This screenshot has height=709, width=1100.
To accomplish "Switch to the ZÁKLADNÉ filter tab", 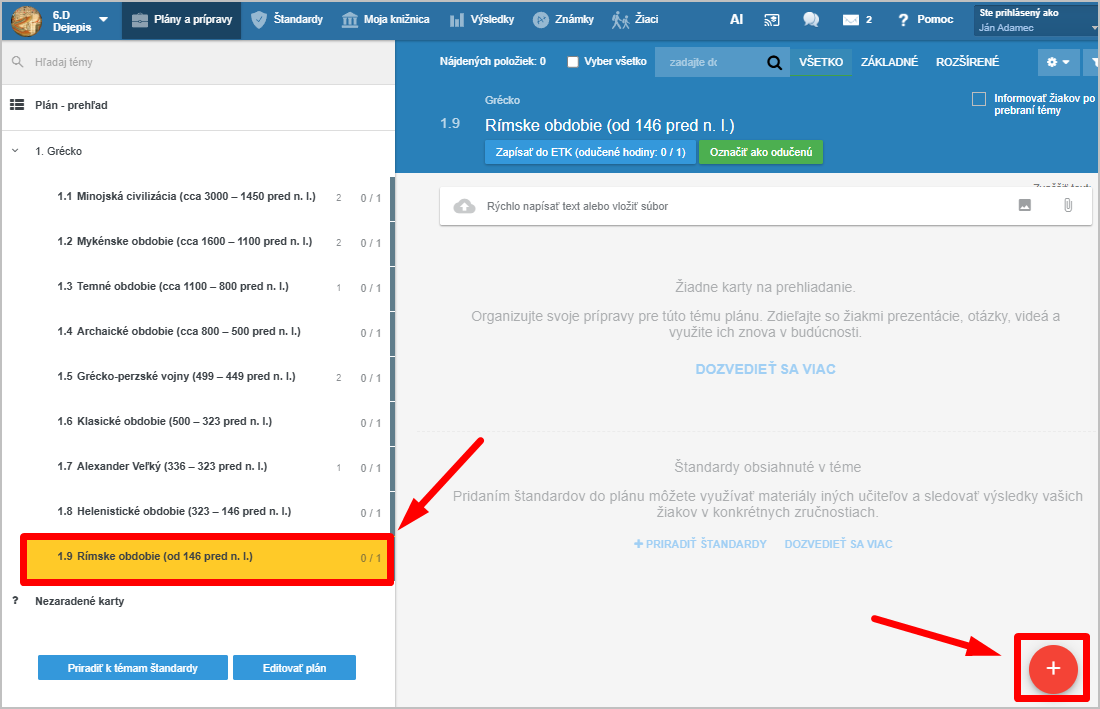I will pos(889,62).
